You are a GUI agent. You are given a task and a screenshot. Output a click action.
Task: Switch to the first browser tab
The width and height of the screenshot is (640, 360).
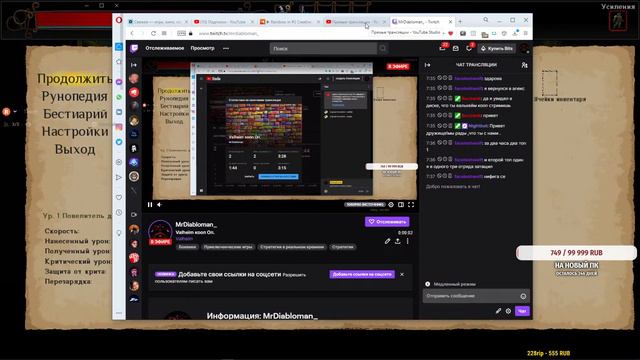[158, 22]
